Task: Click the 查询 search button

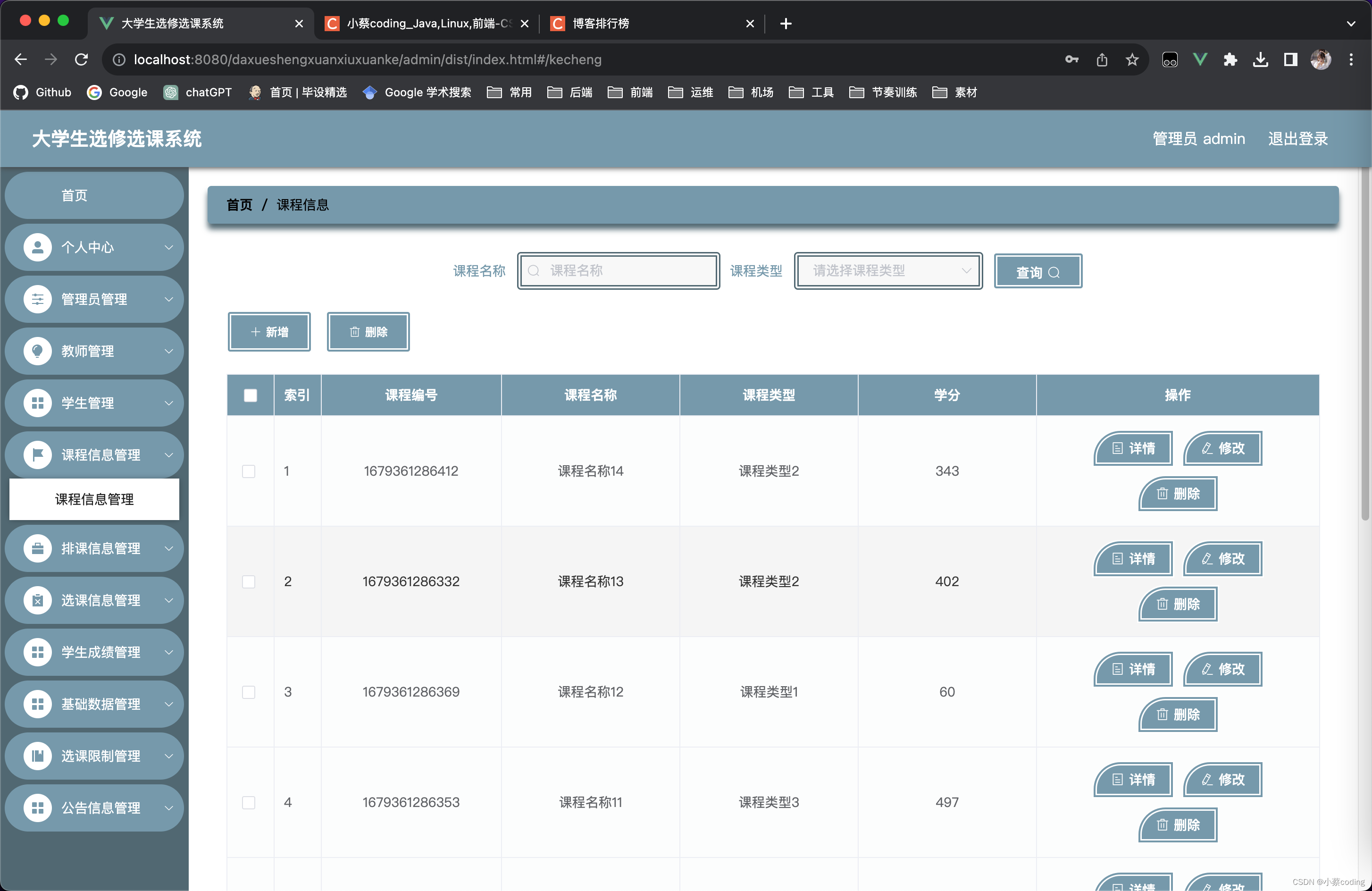Action: pos(1039,271)
